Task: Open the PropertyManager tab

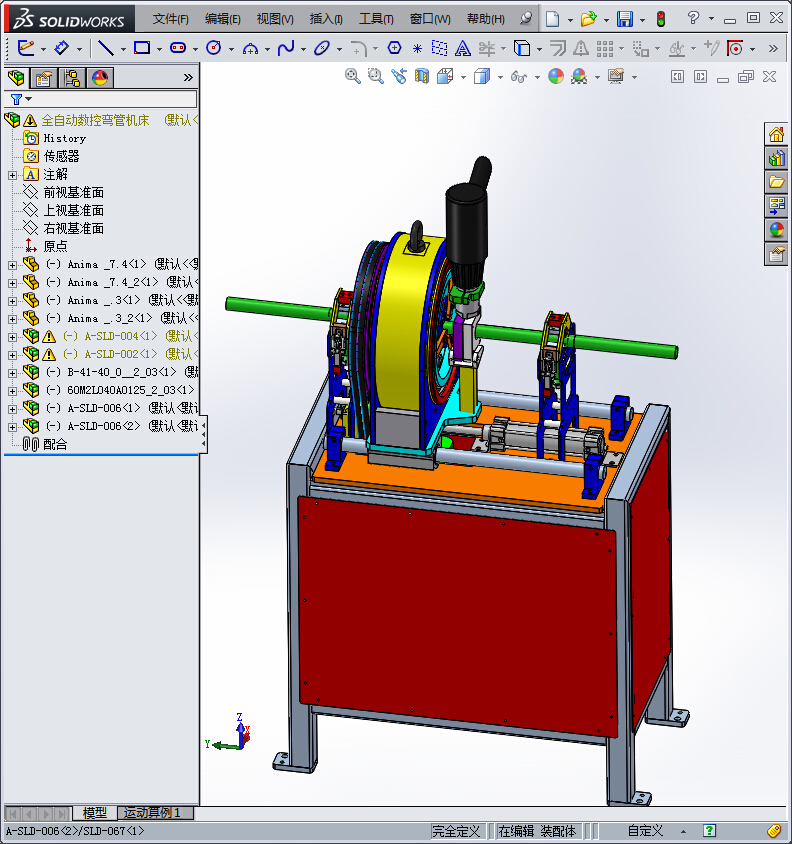Action: point(44,78)
